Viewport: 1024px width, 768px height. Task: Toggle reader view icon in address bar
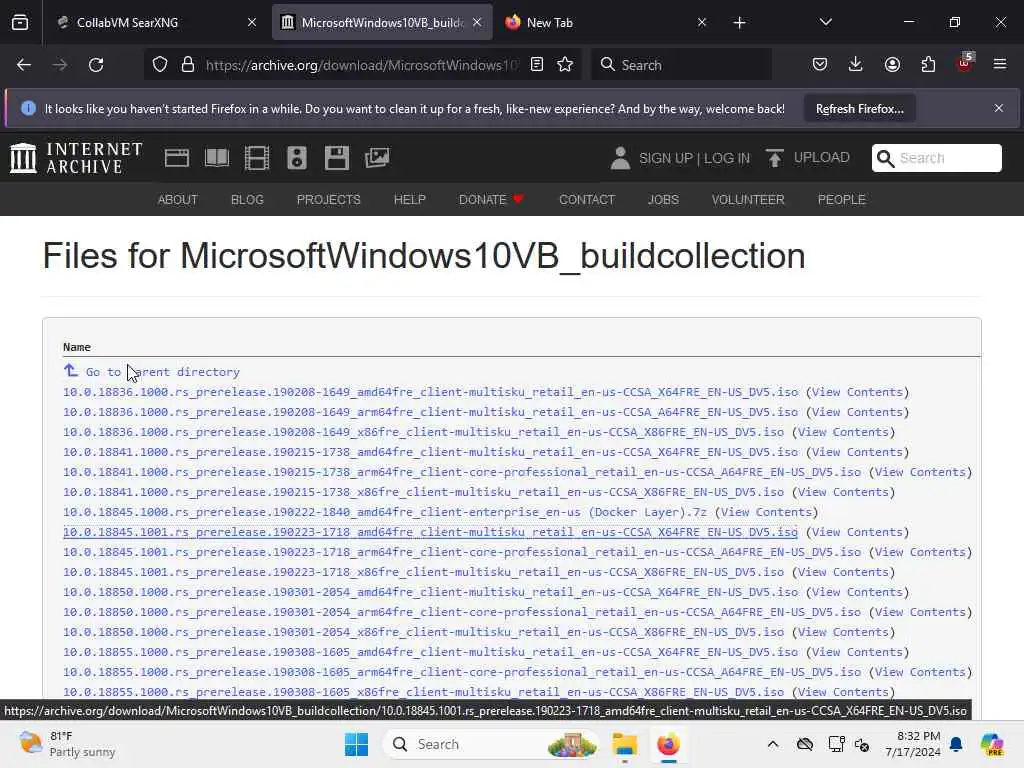point(537,65)
